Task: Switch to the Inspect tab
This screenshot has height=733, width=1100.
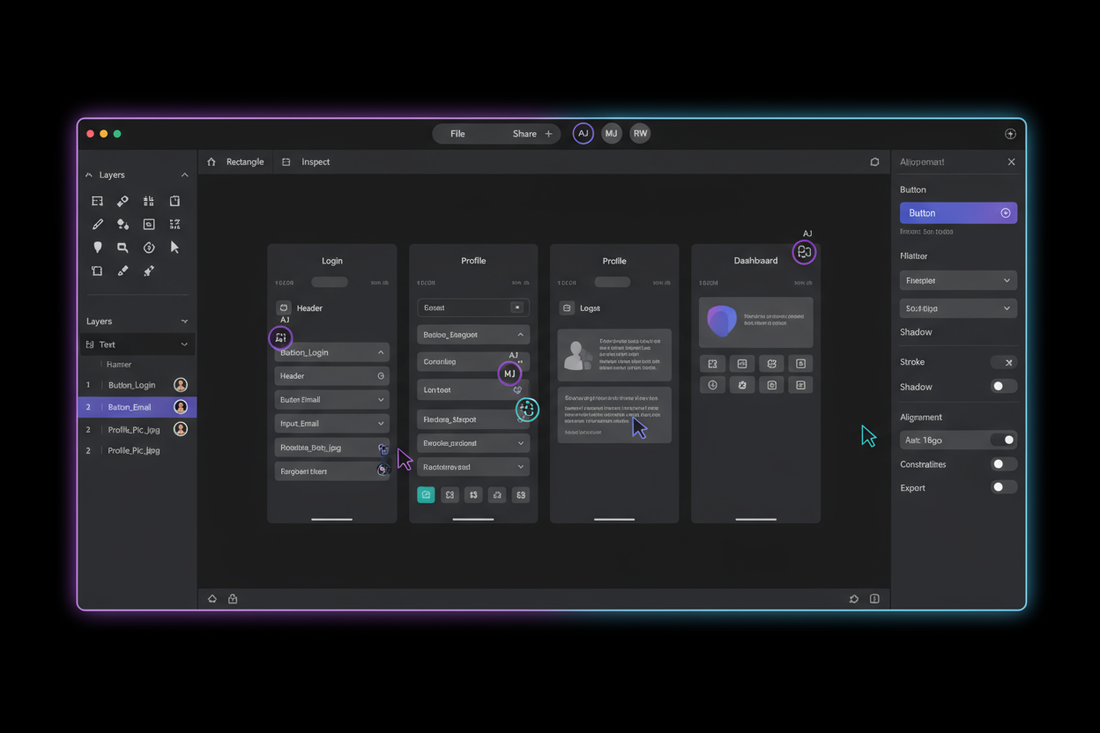Action: click(315, 162)
